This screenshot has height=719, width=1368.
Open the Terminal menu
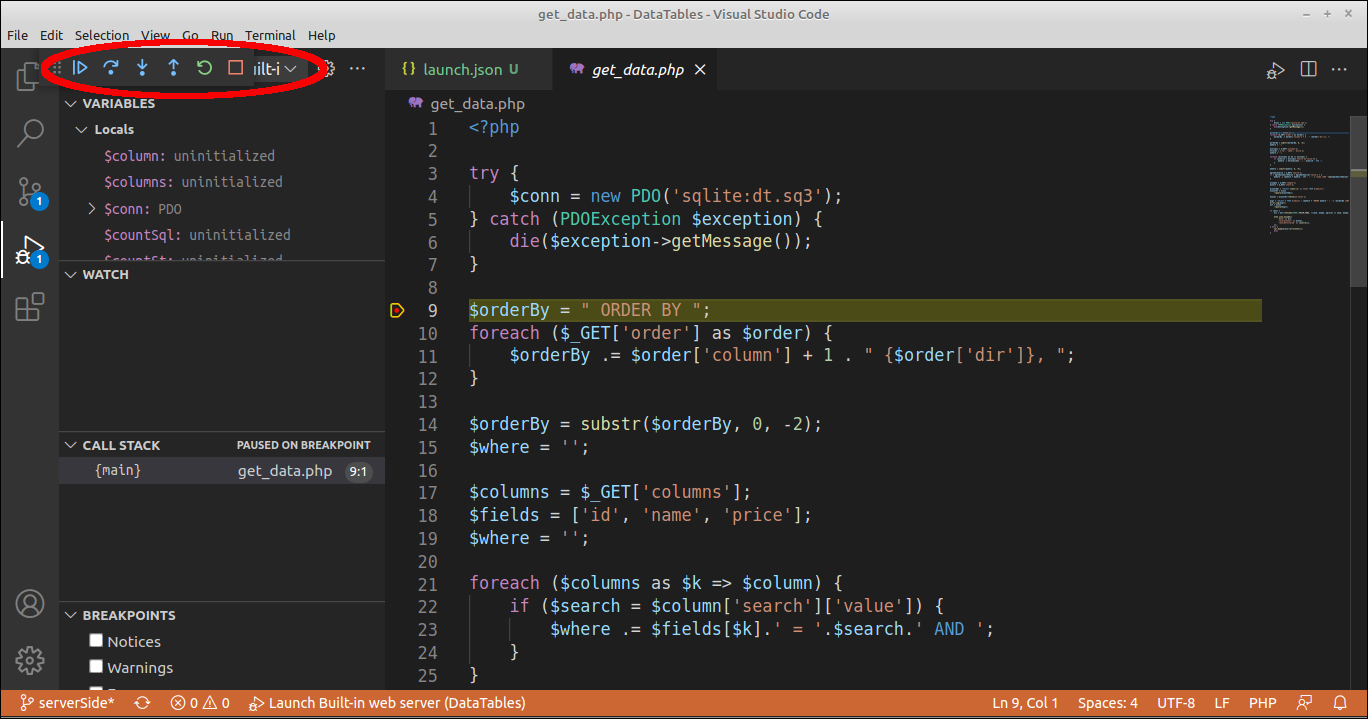click(x=270, y=35)
